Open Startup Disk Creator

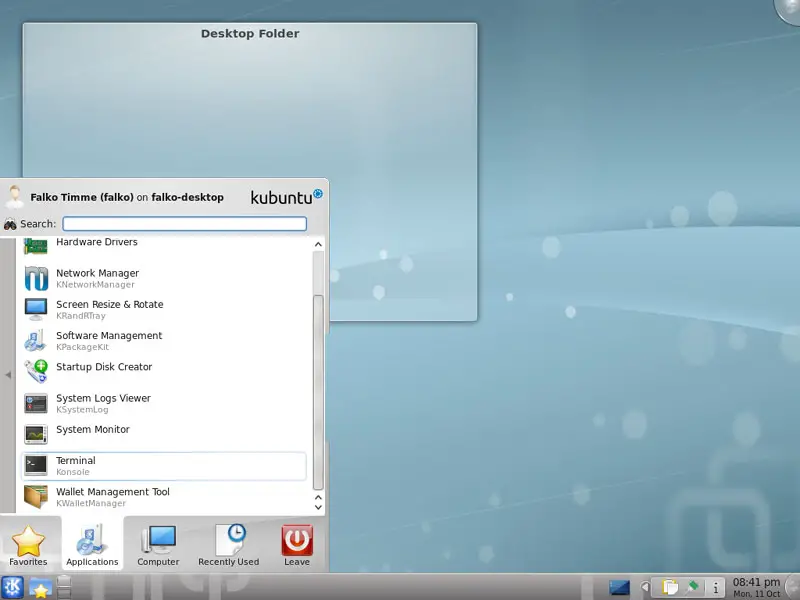coord(104,367)
